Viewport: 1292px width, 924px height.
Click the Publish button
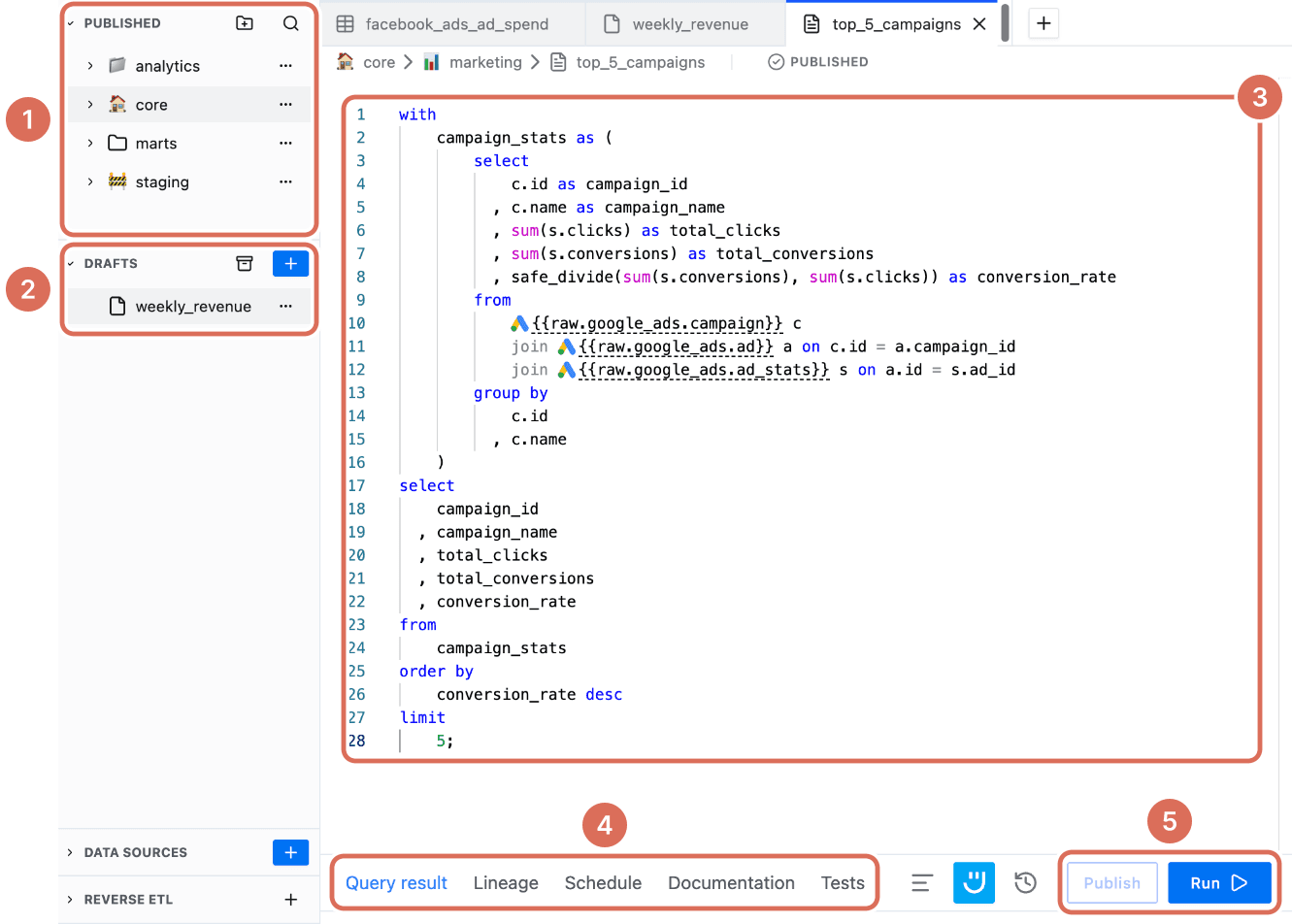click(1112, 882)
